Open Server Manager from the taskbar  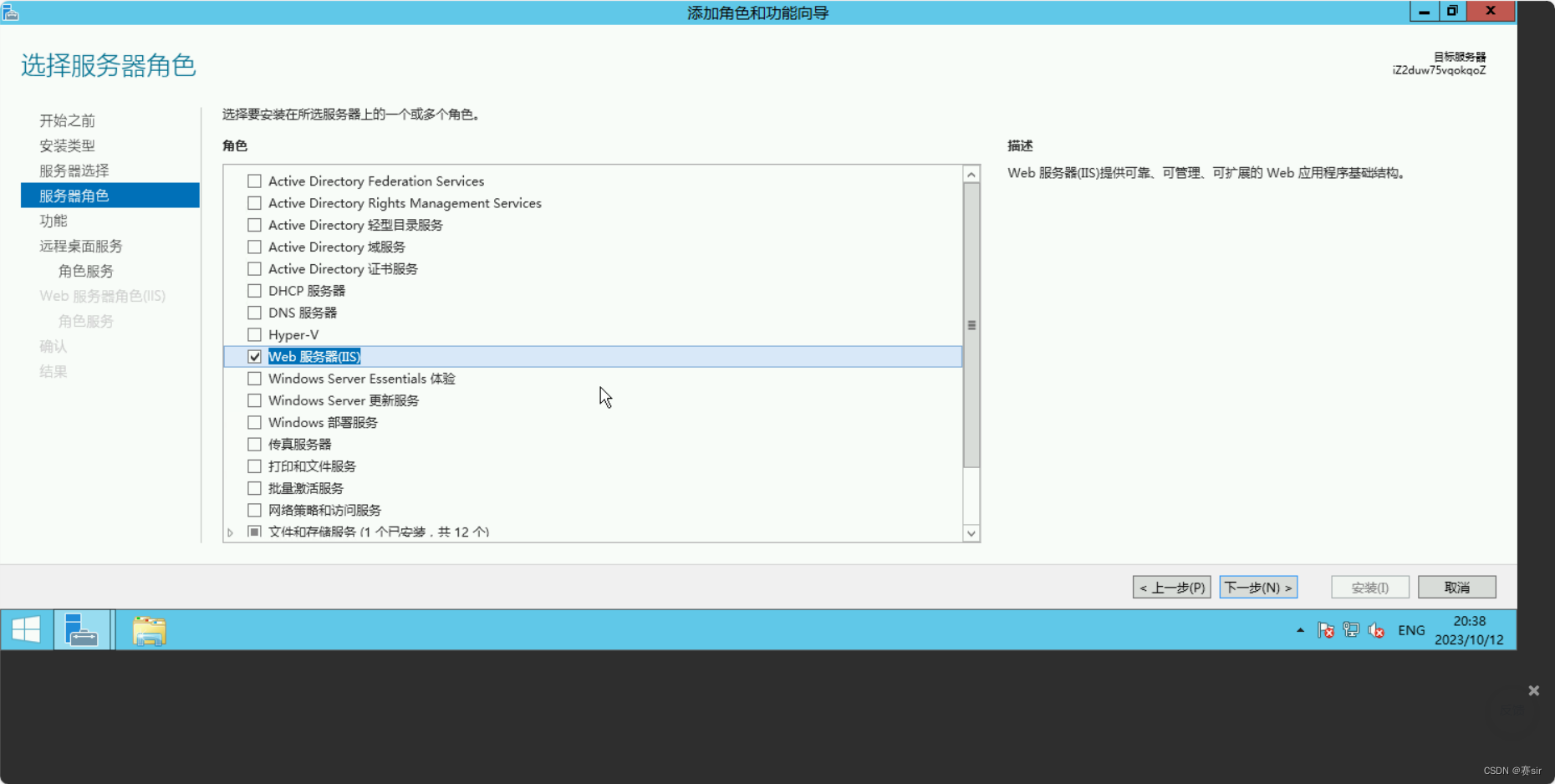[x=82, y=630]
